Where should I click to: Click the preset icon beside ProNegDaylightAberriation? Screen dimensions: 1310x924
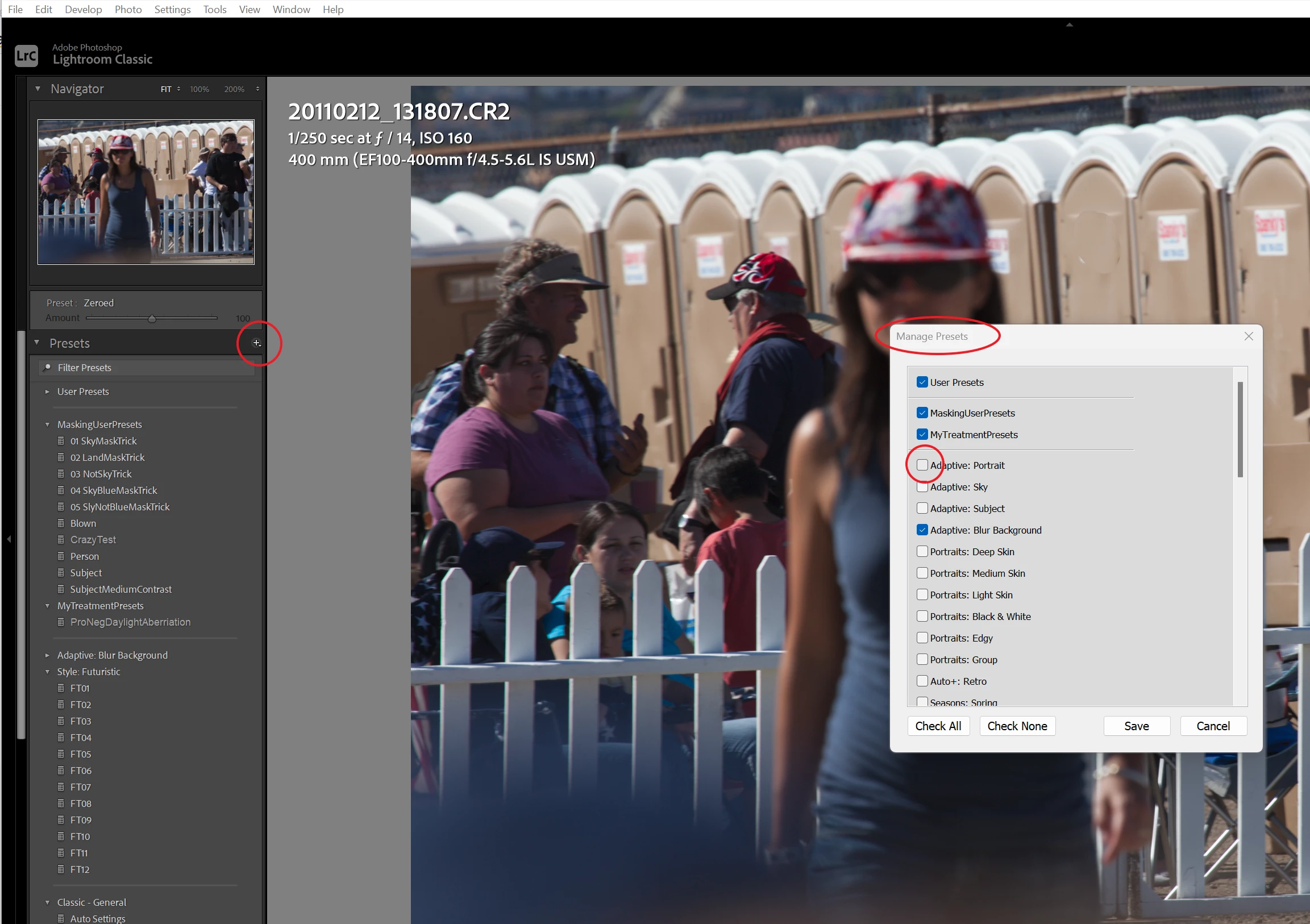point(61,622)
